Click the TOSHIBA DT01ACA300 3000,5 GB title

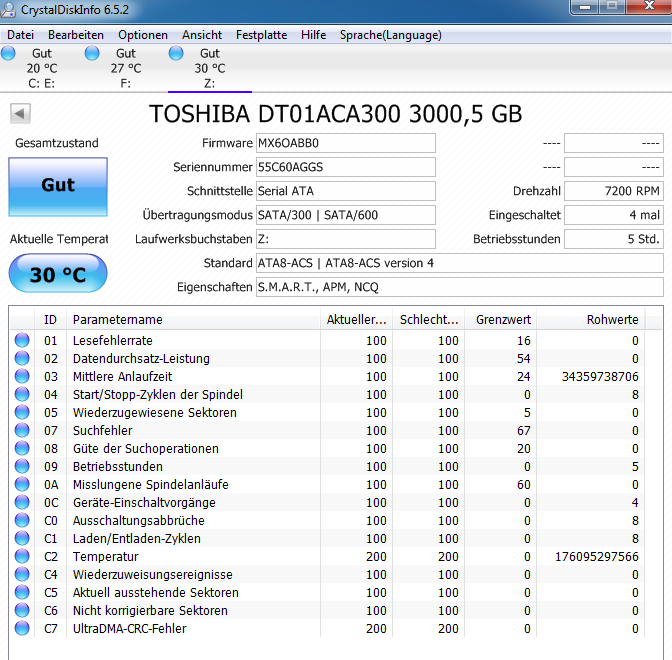[x=336, y=114]
